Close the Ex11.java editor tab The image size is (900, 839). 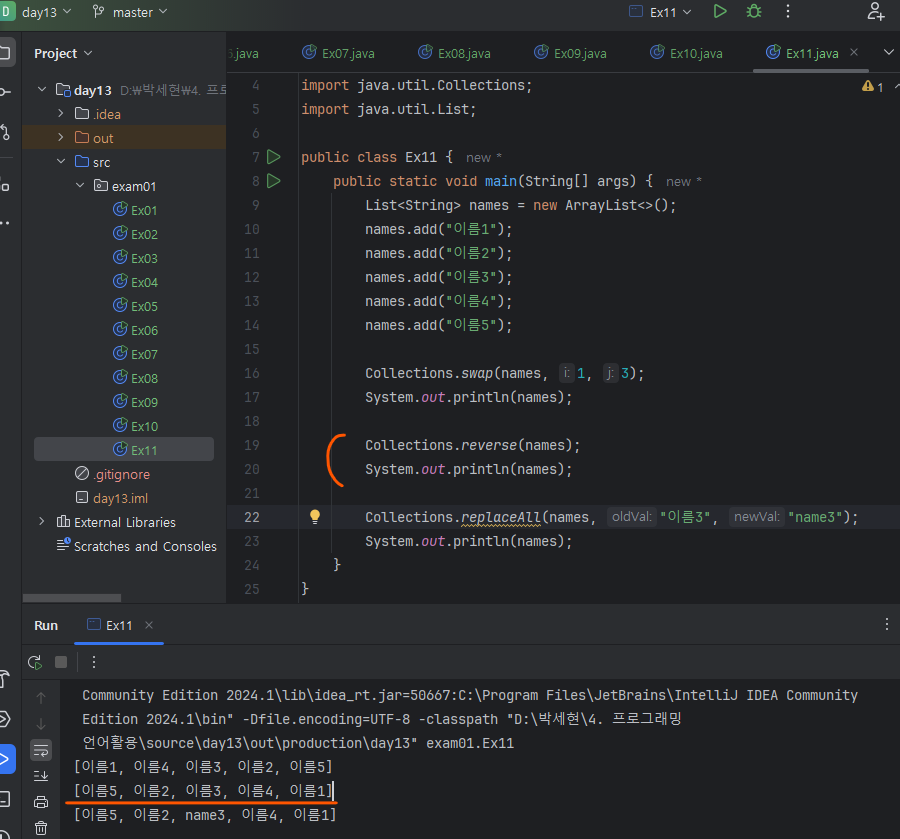point(854,53)
